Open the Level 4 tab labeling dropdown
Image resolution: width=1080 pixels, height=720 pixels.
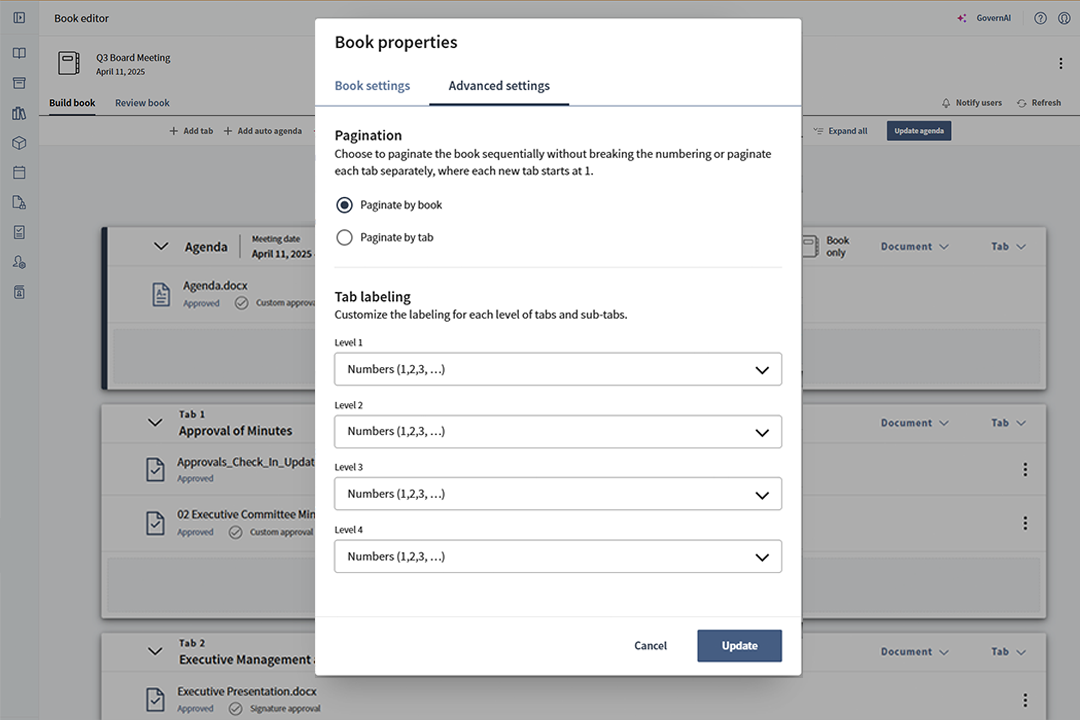[558, 556]
